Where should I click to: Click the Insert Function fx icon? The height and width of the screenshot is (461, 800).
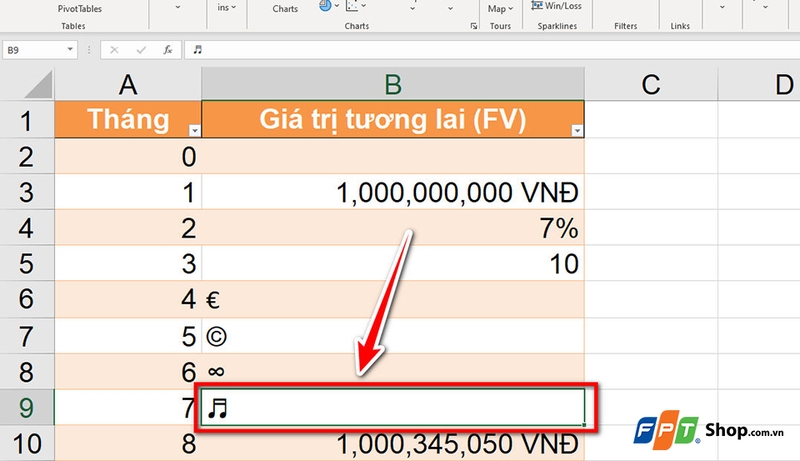tap(167, 50)
